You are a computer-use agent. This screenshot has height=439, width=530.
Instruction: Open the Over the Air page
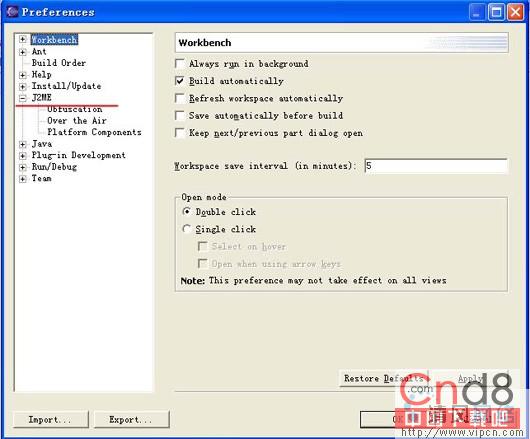pyautogui.click(x=77, y=121)
